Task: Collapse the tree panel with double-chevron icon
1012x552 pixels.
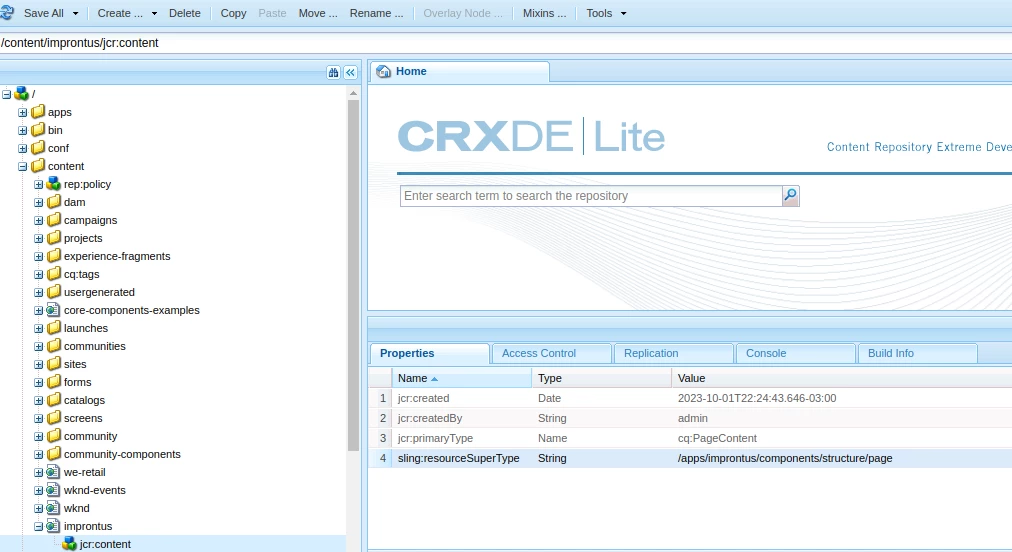Action: point(350,72)
